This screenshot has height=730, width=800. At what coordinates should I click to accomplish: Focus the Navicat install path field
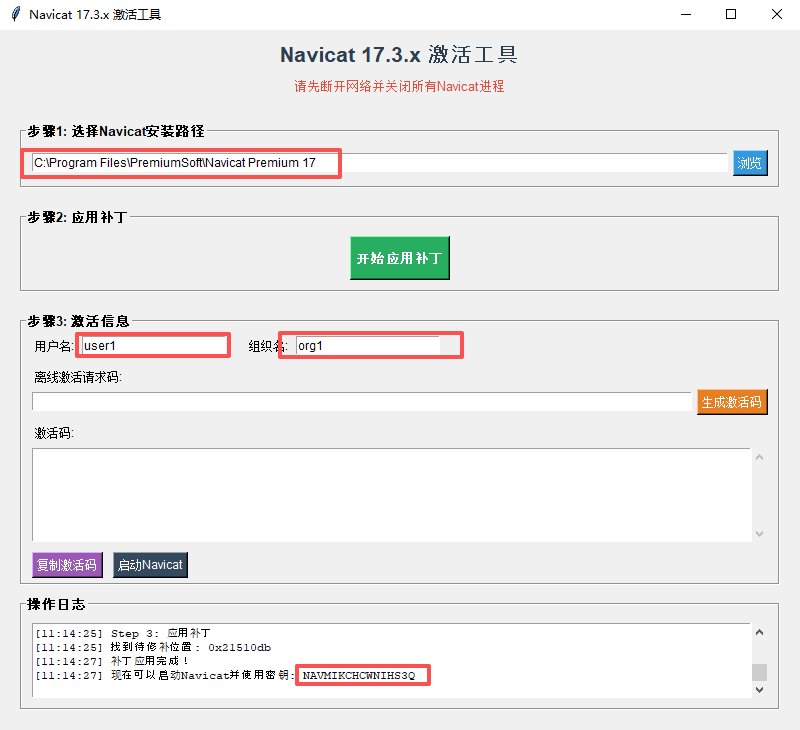point(379,163)
